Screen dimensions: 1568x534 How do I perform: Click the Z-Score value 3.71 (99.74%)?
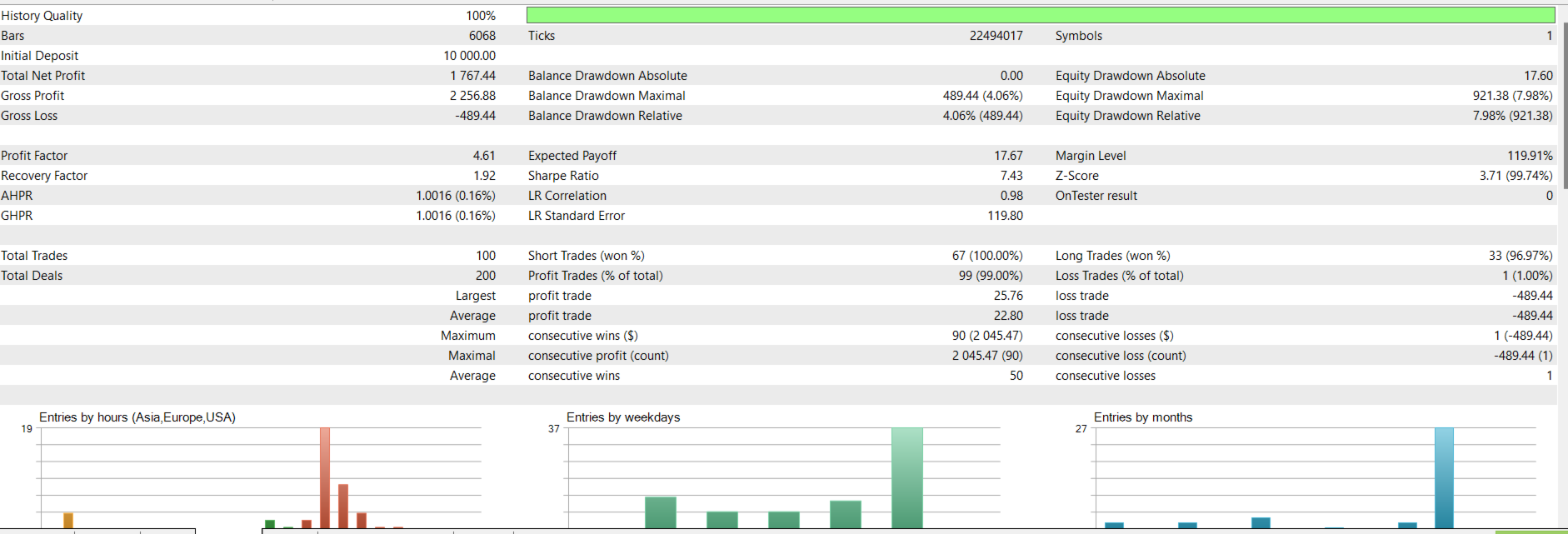pos(1516,176)
